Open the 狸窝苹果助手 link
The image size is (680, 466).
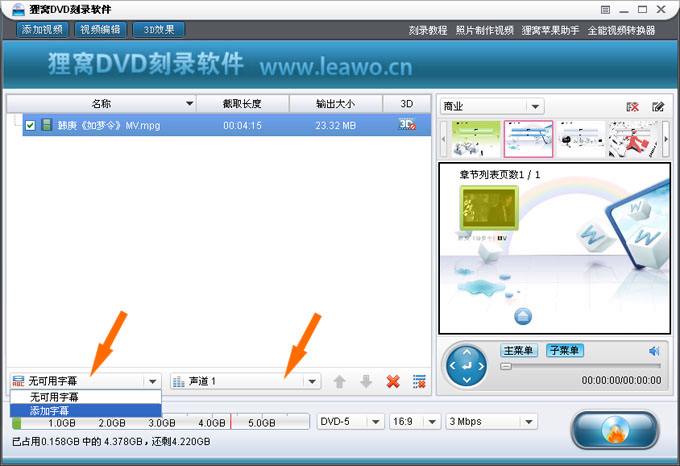click(x=550, y=30)
